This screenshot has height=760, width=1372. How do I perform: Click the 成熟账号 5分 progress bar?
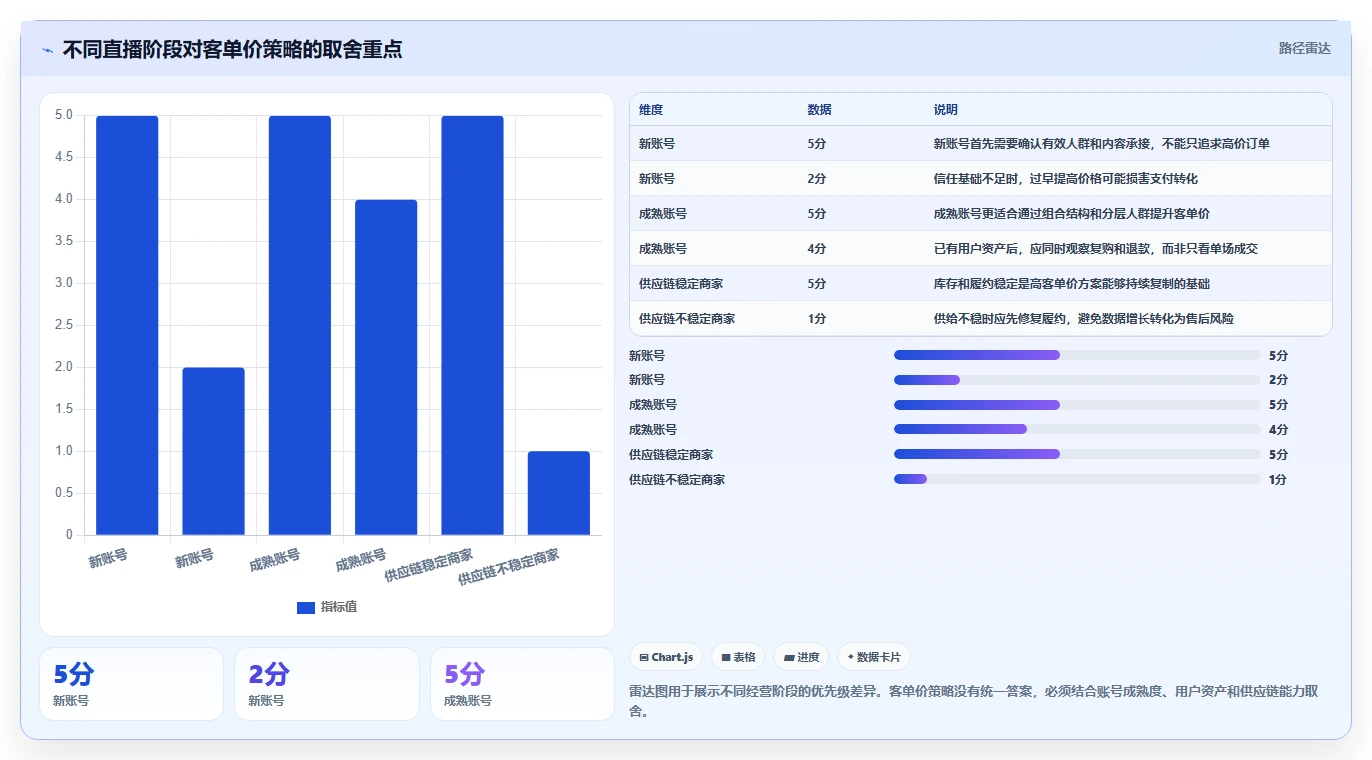[x=1077, y=405]
